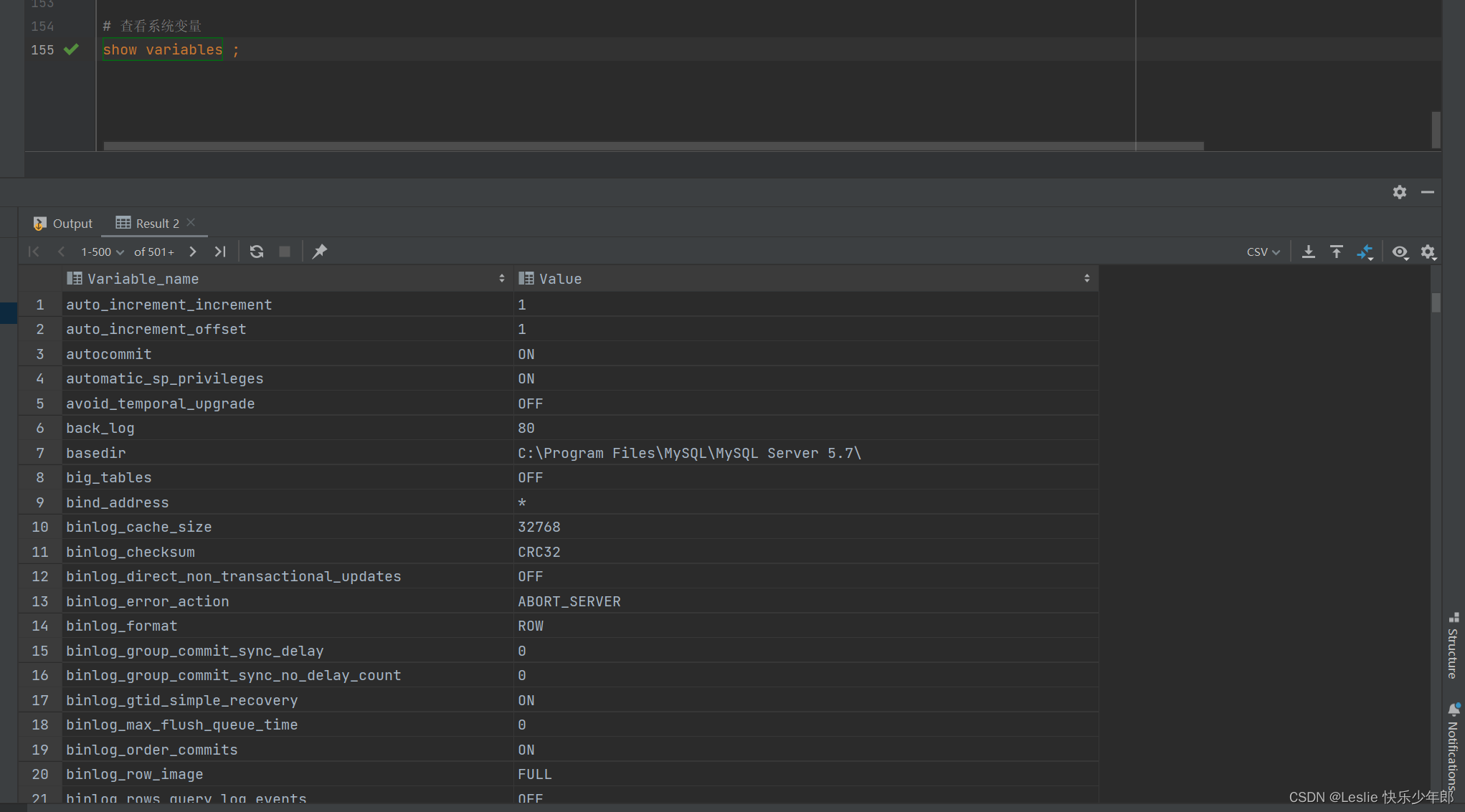This screenshot has width=1465, height=812.
Task: Close the Result 2 tab
Action: [191, 223]
